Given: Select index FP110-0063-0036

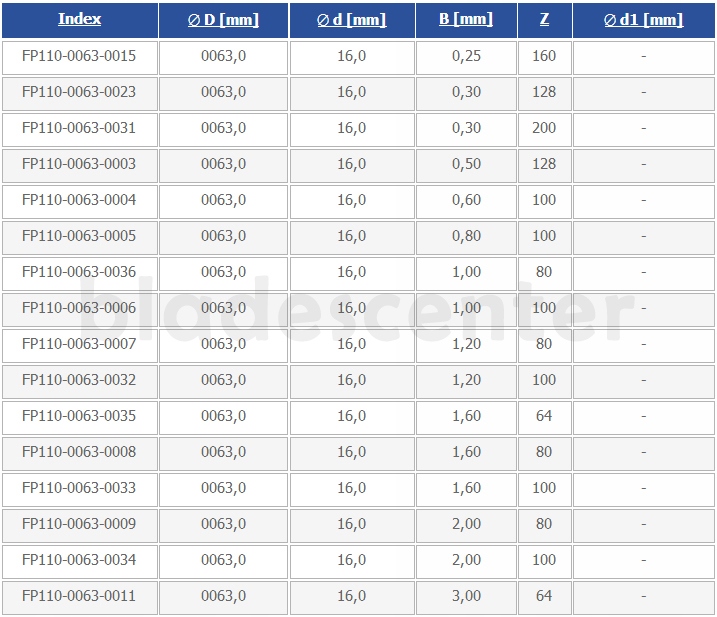Looking at the screenshot, I should click(79, 272).
